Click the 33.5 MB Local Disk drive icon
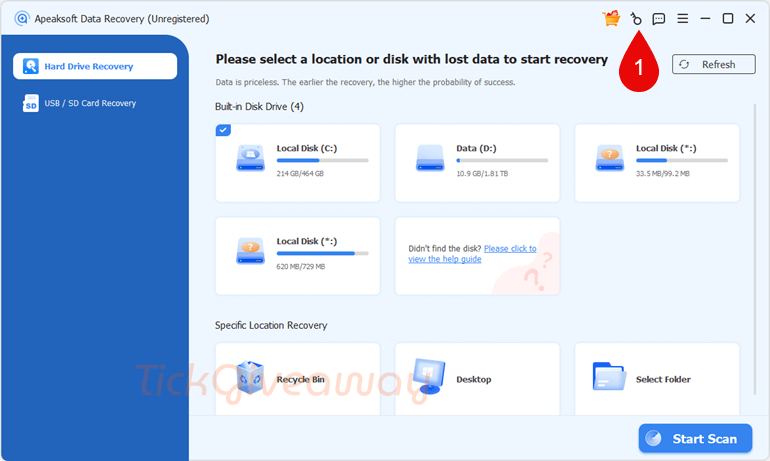 click(610, 158)
